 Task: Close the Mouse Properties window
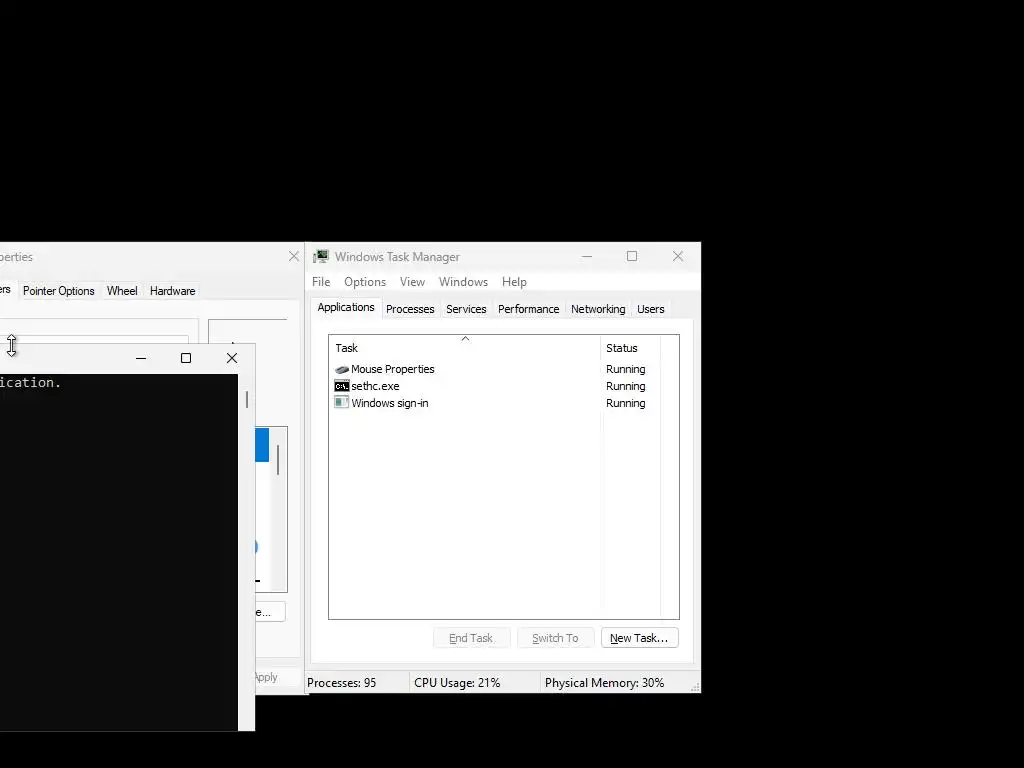[294, 257]
